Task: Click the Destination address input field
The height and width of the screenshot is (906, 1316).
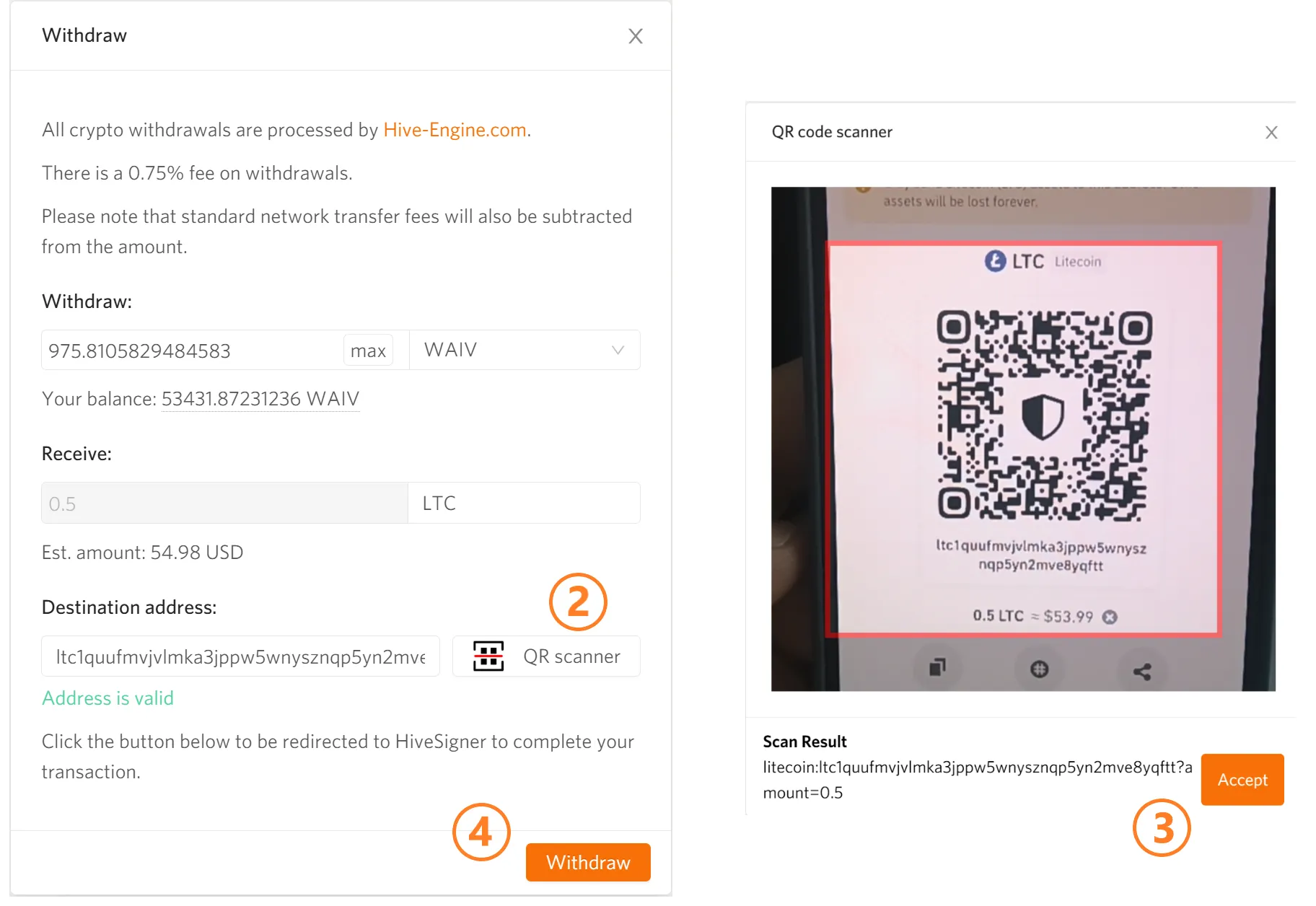Action: (240, 656)
